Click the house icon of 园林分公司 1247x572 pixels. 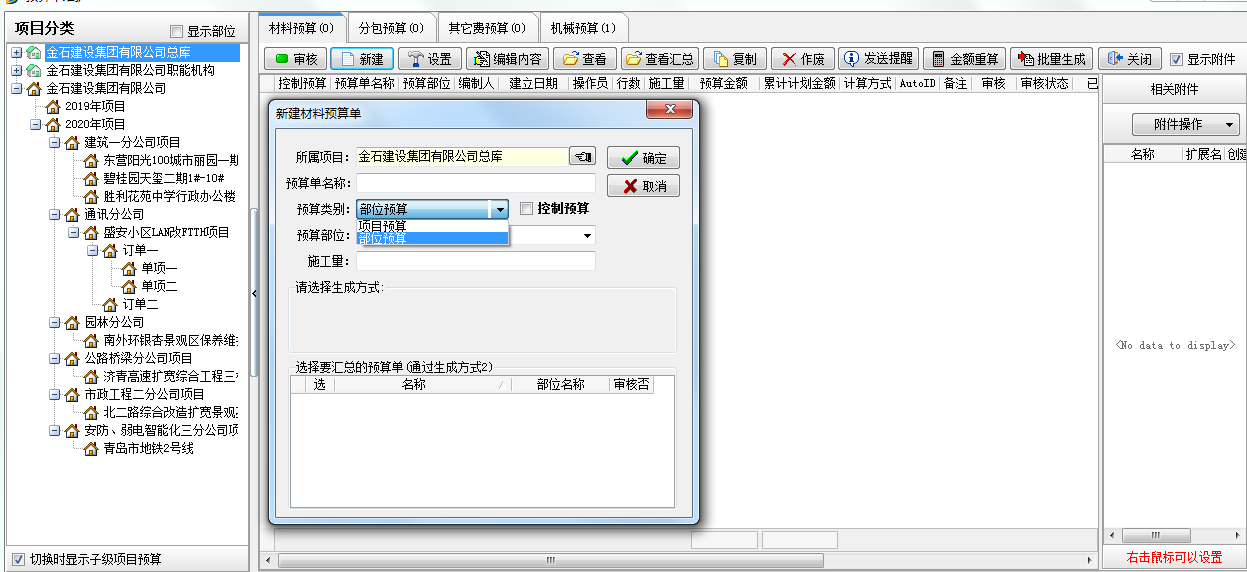(72, 322)
